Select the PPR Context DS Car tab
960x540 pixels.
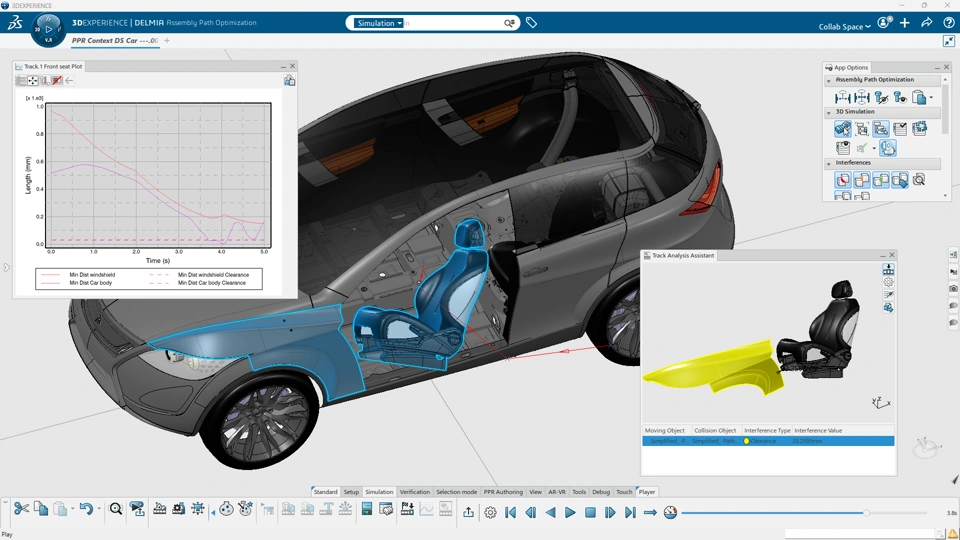pos(115,40)
